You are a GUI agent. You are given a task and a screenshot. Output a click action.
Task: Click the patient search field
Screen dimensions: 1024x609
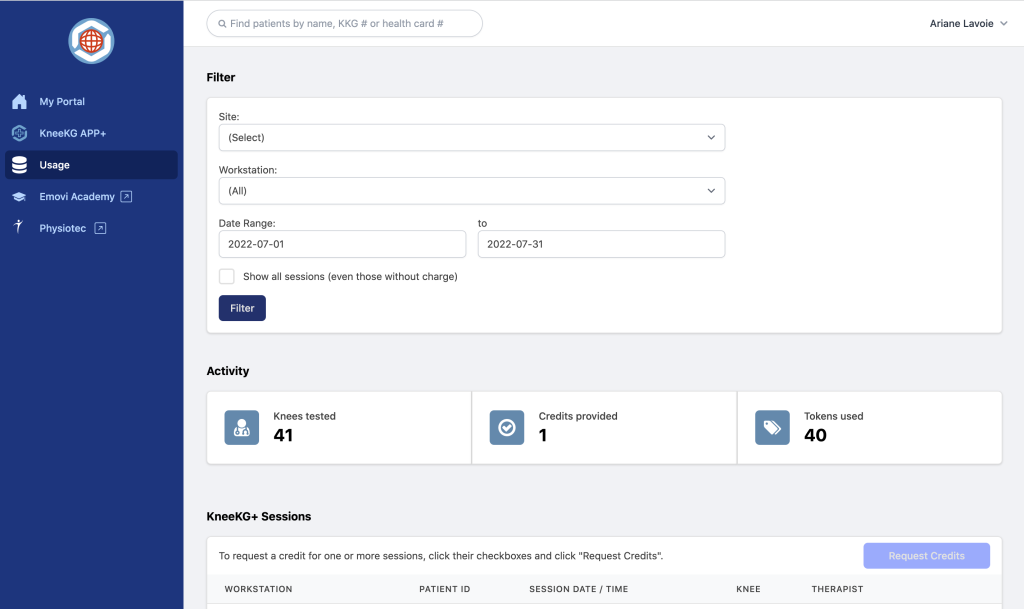click(x=345, y=23)
